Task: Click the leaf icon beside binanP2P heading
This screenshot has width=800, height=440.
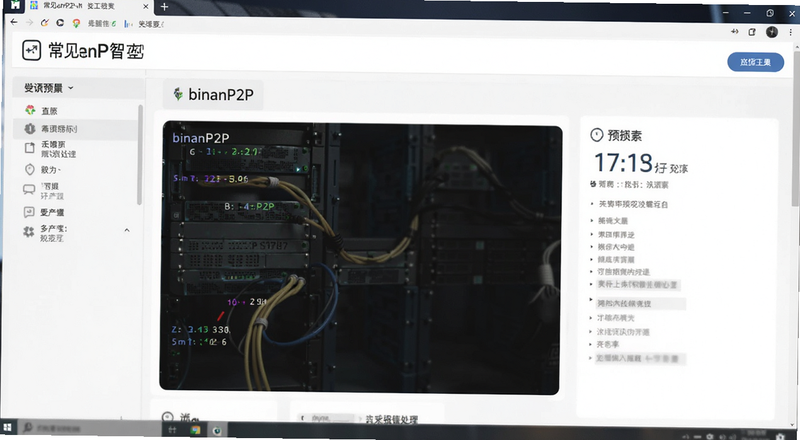Action: pyautogui.click(x=178, y=94)
